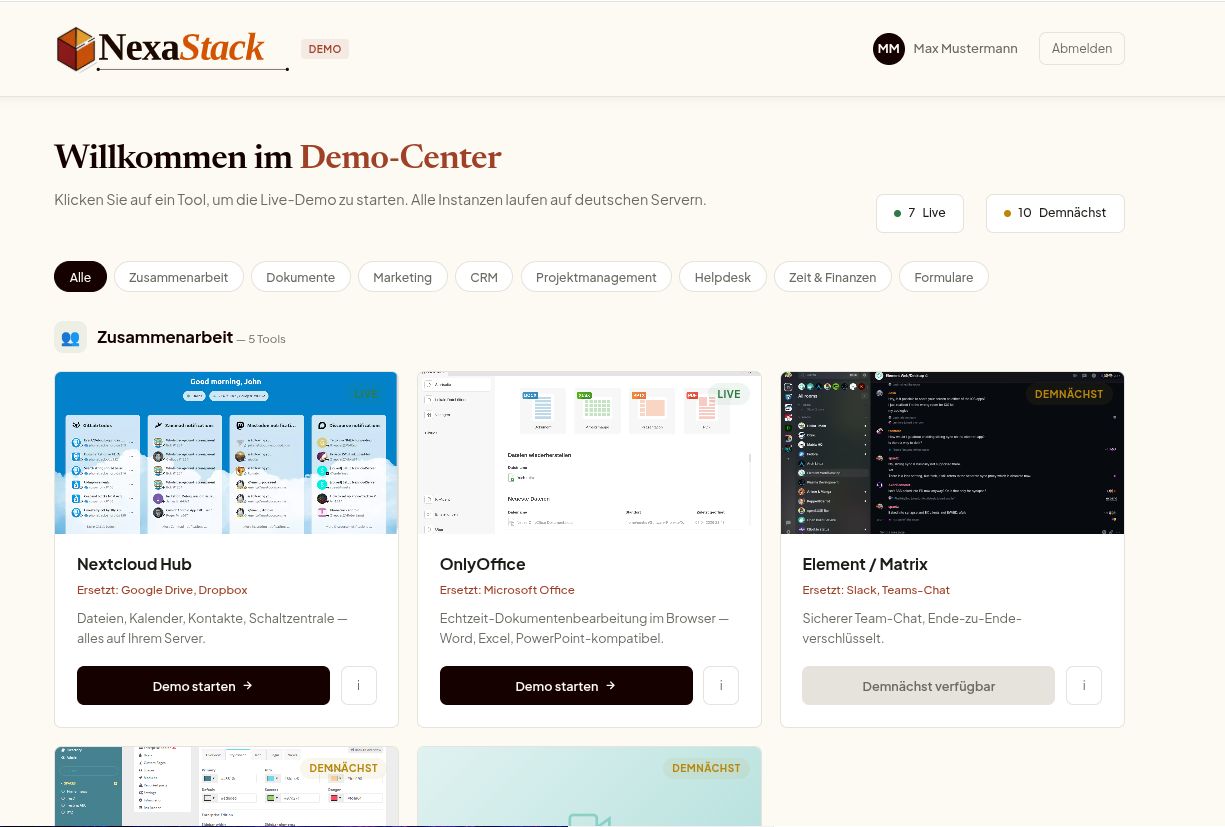
Task: Open the Helpdesk category
Action: coord(722,276)
